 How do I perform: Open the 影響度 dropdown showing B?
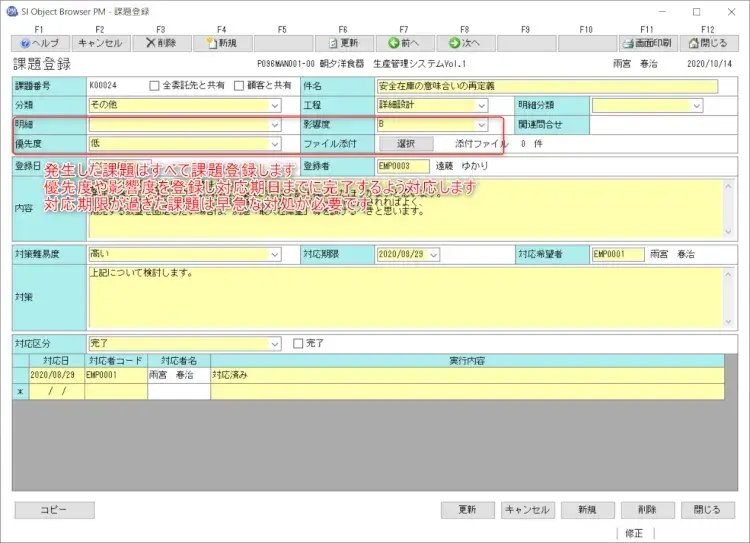click(x=481, y=125)
